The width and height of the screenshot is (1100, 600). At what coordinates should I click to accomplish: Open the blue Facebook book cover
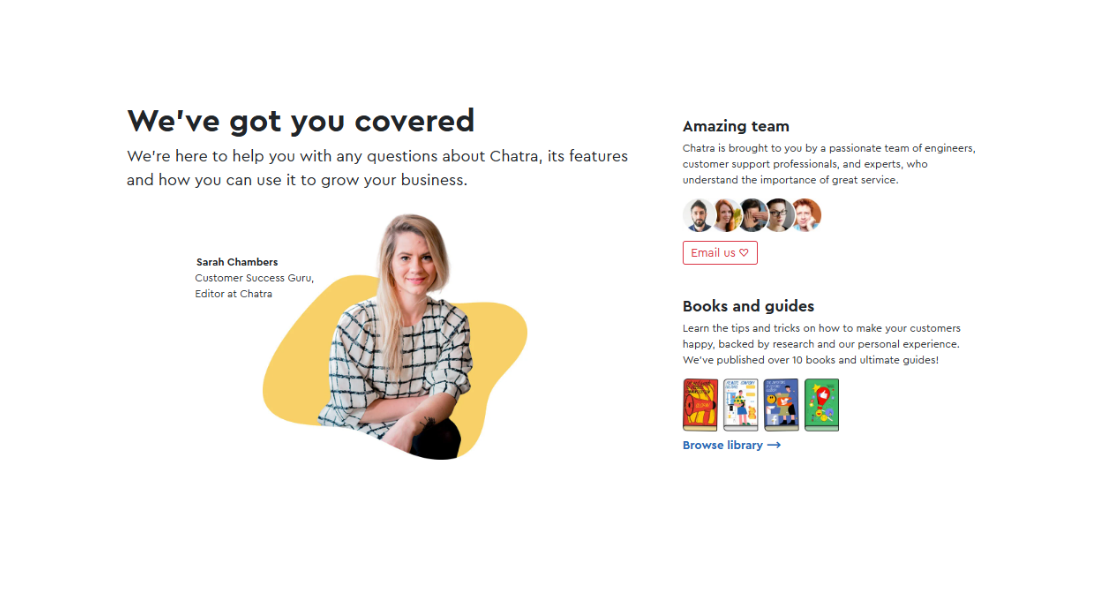click(x=782, y=405)
